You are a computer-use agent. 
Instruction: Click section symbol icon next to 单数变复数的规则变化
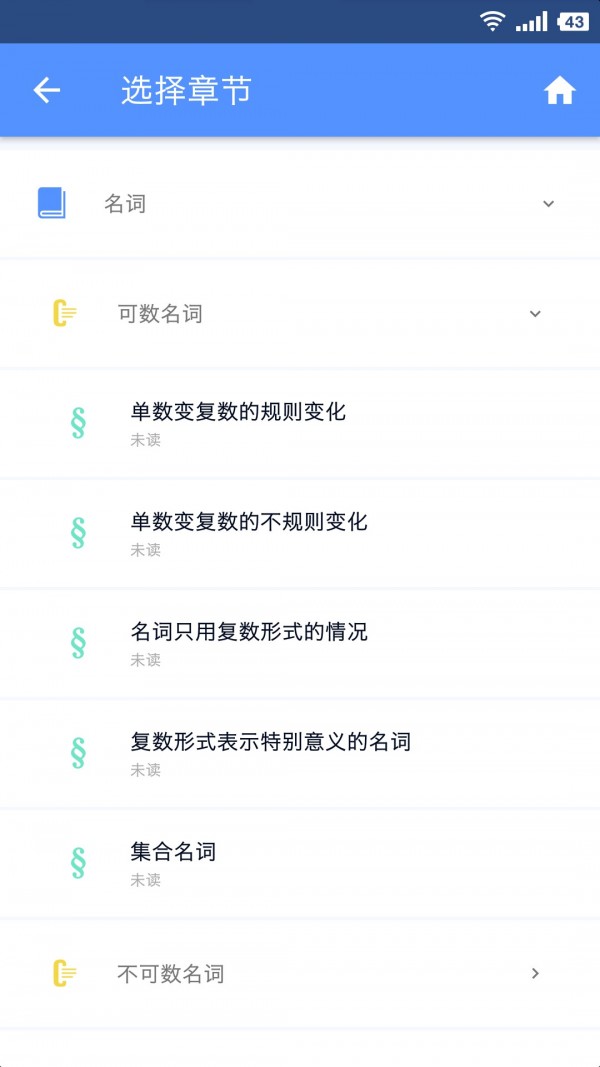78,423
